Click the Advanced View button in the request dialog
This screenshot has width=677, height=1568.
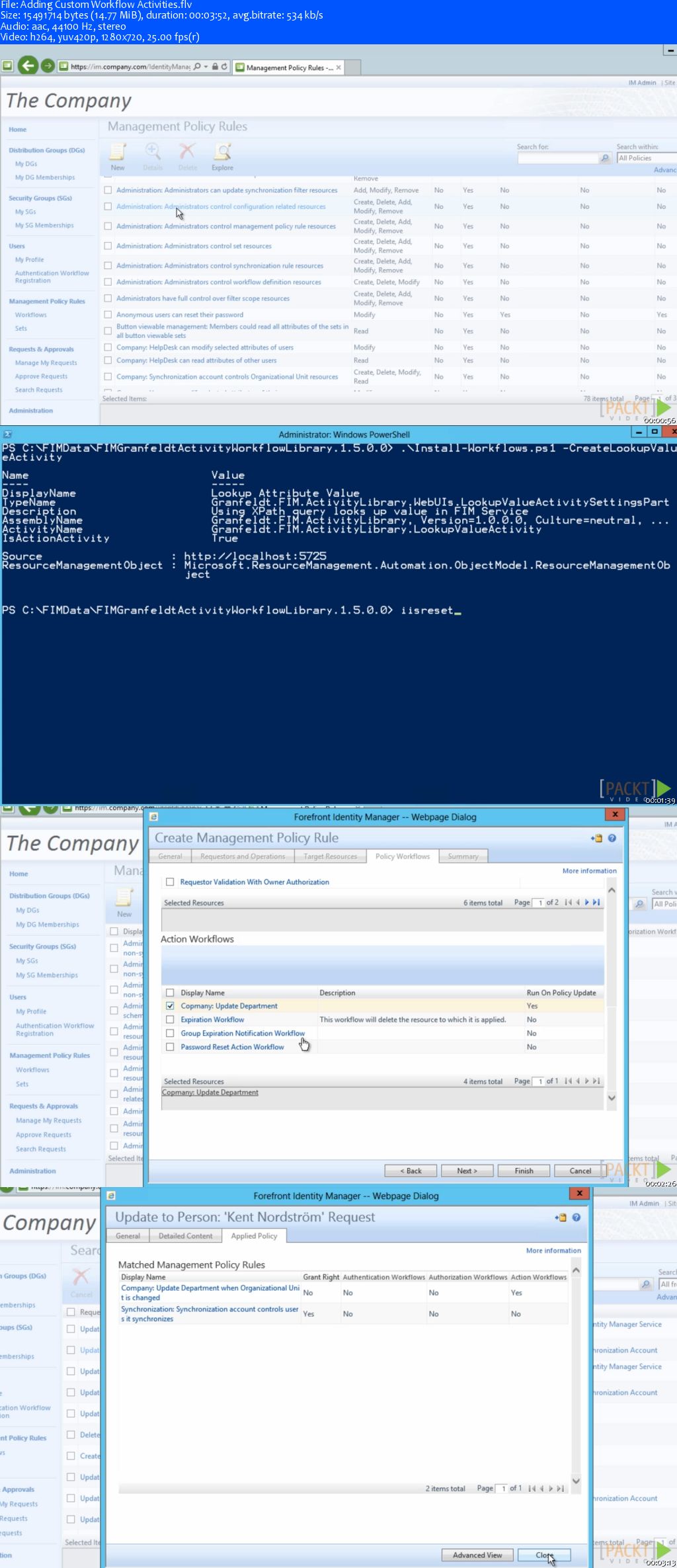coord(477,1555)
